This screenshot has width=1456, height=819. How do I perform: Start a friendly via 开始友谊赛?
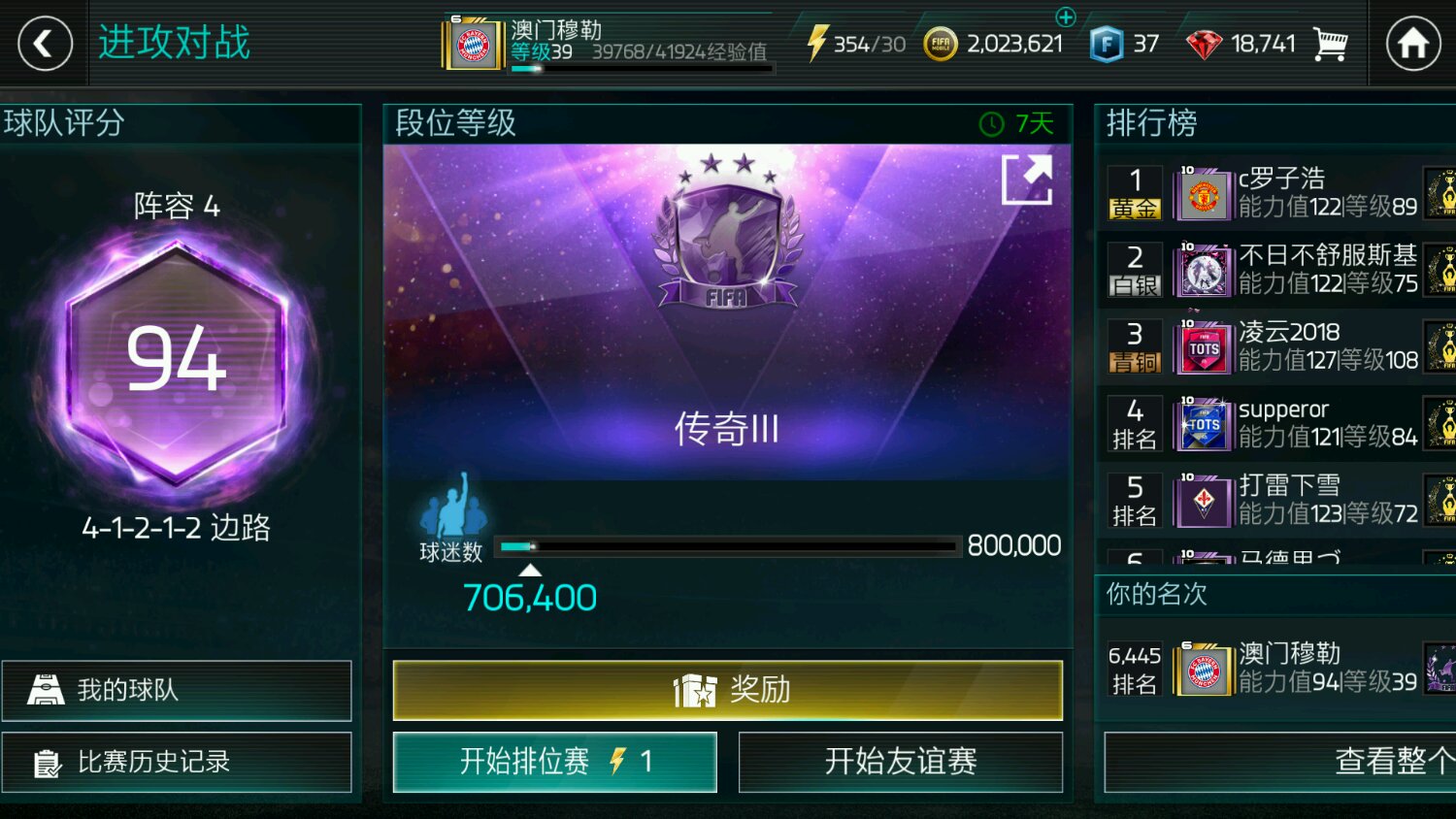[901, 762]
